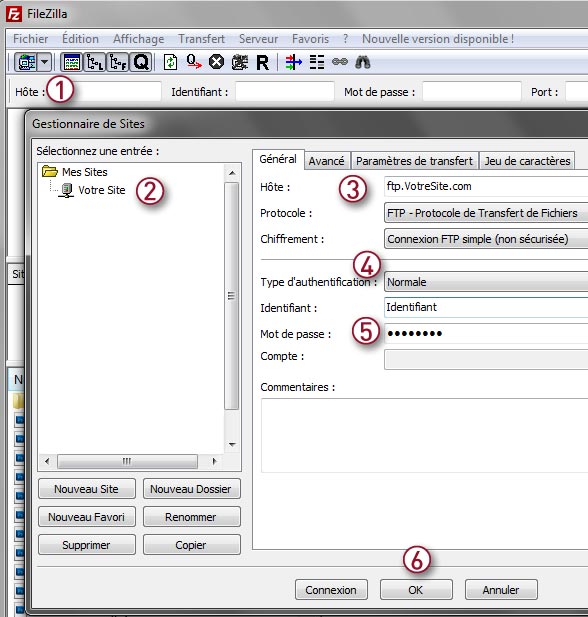Viewport: 588px width, 617px height.
Task: Click the site tree scroll right arrow
Action: [214, 461]
